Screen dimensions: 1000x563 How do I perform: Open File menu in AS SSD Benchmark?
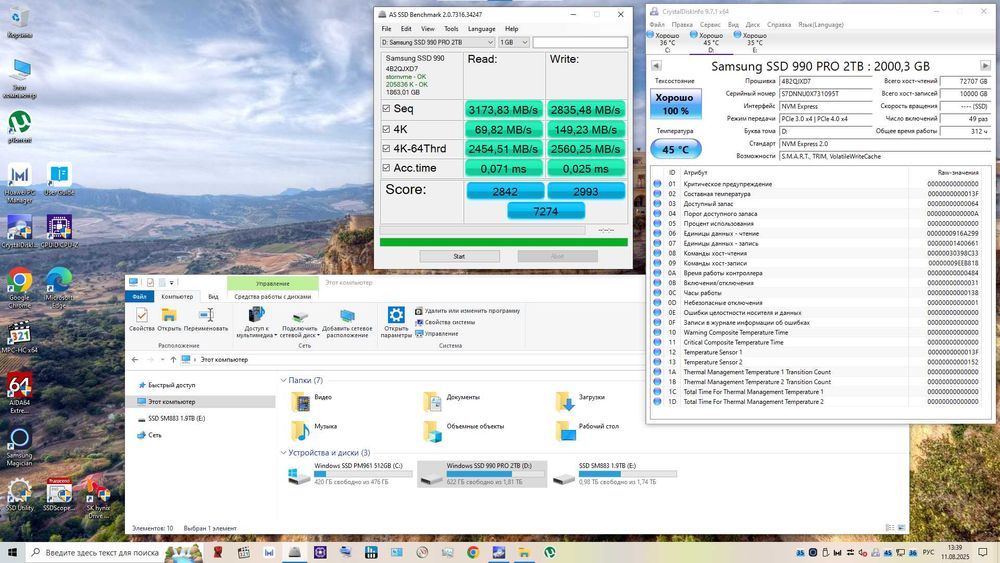pyautogui.click(x=386, y=29)
